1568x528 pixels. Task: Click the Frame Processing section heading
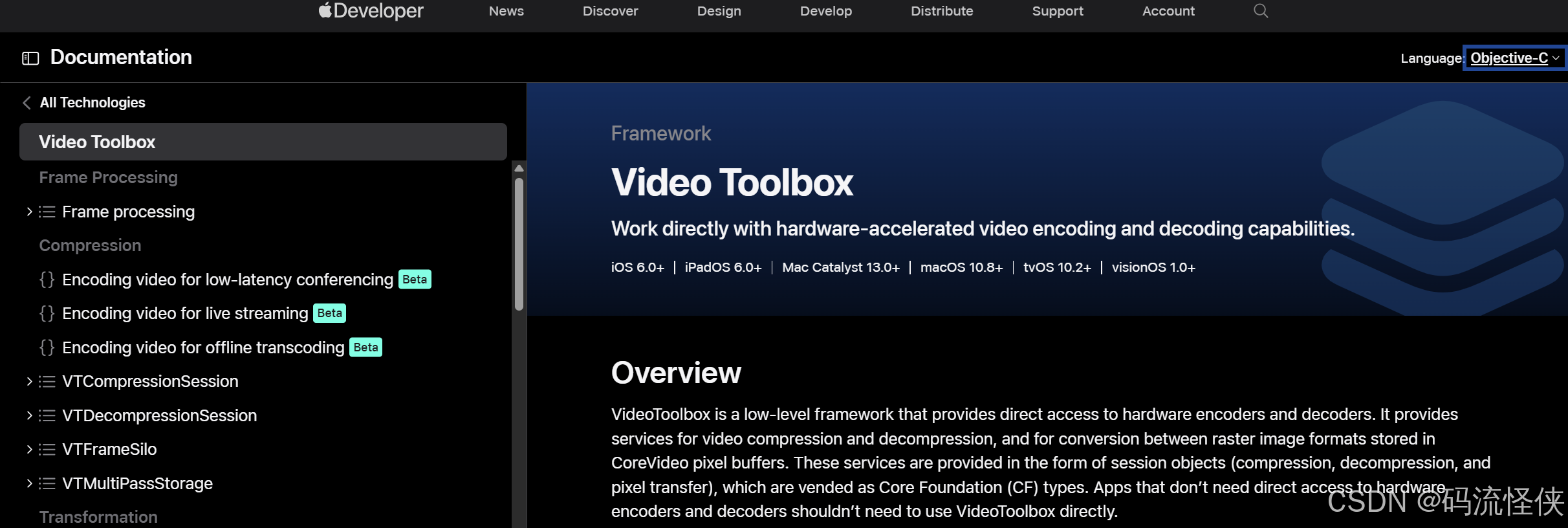(x=108, y=177)
